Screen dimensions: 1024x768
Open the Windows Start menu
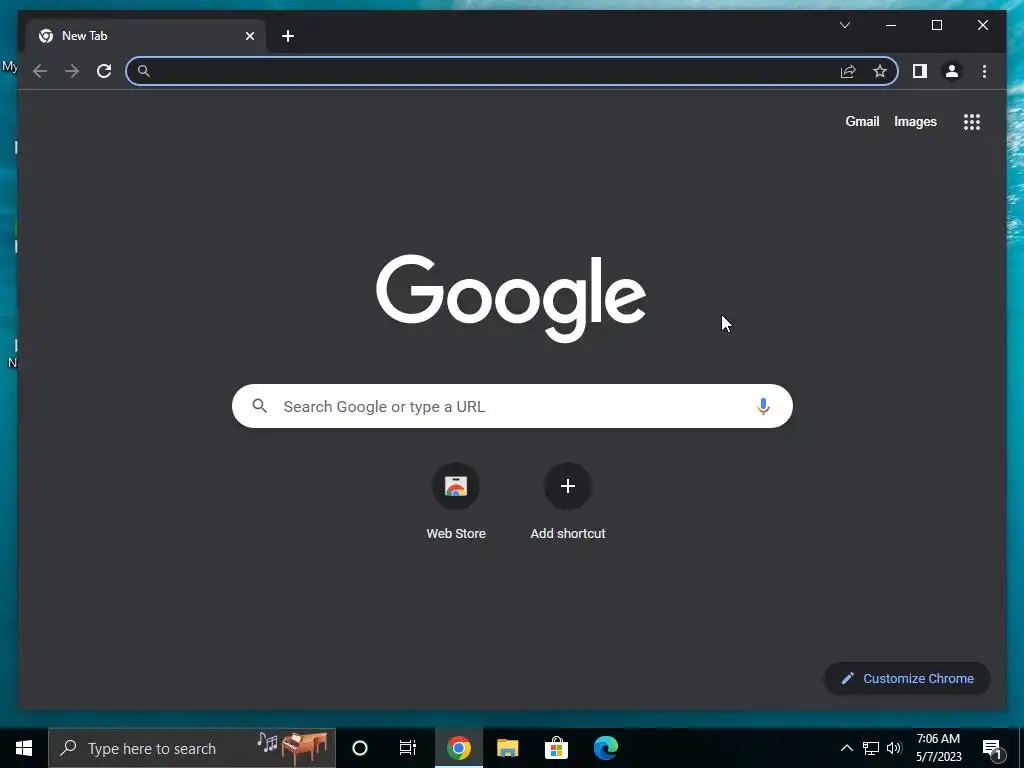[x=24, y=748]
